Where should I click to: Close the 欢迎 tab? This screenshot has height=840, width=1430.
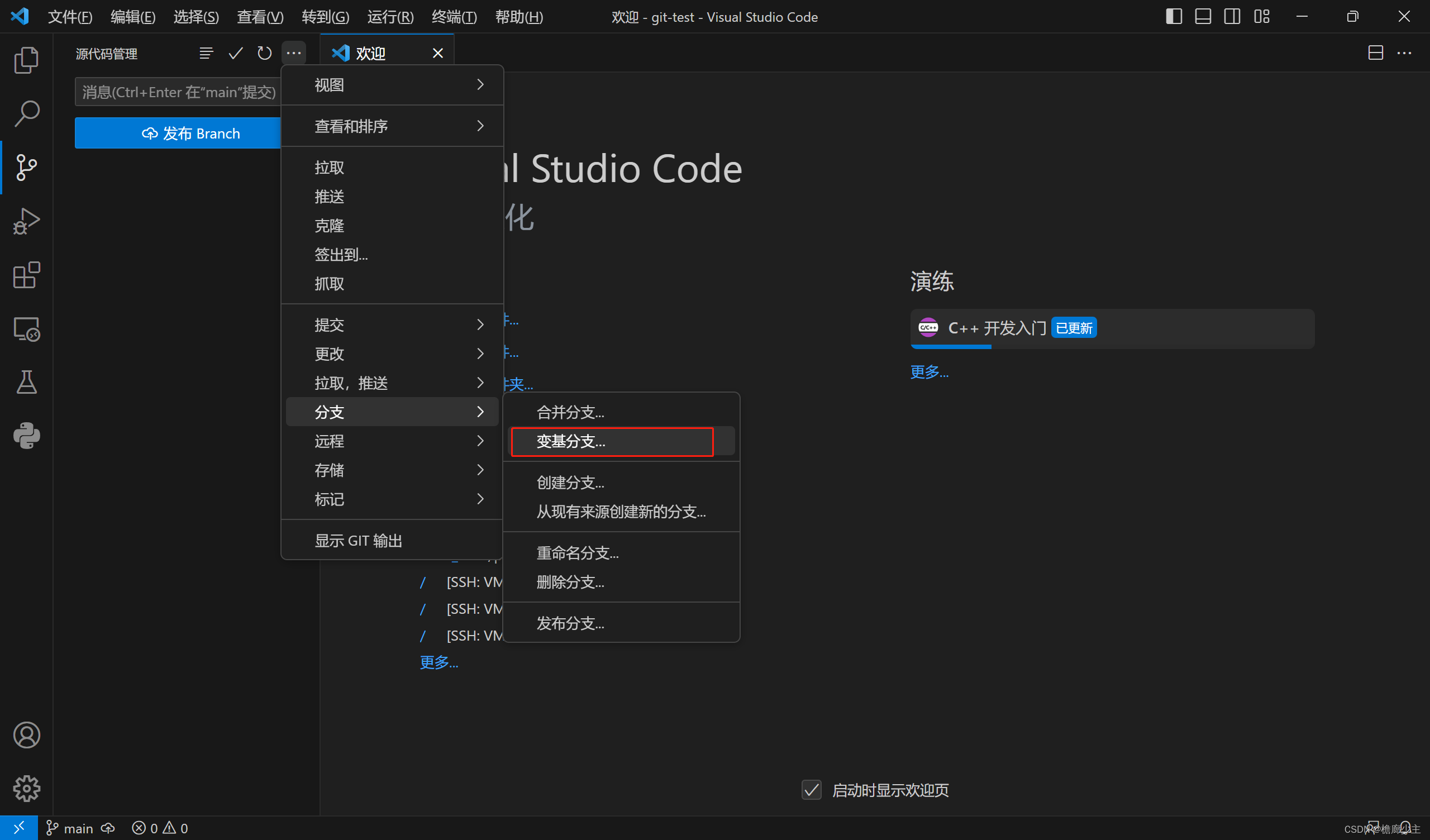coord(437,54)
